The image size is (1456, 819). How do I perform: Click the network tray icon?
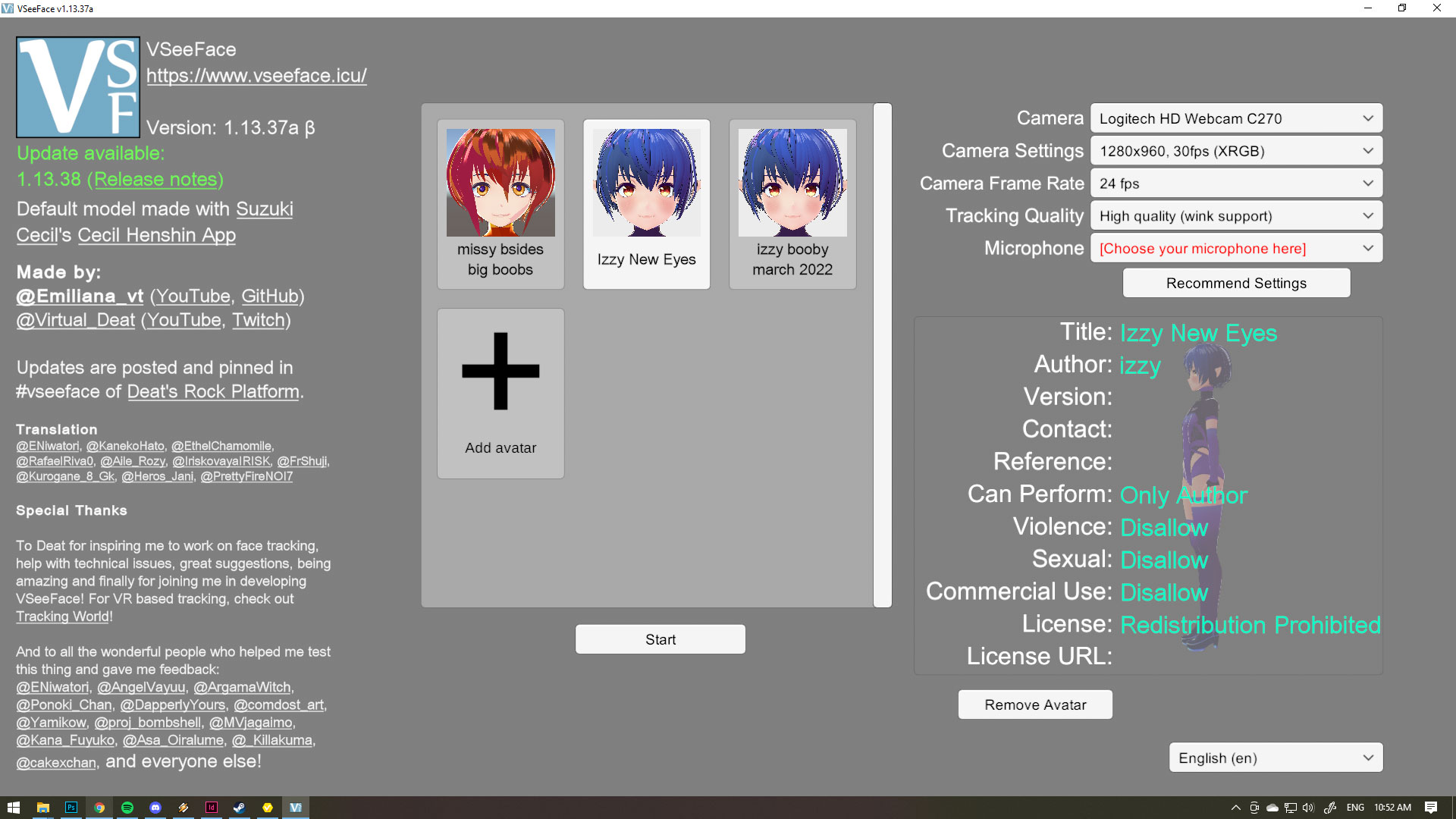1291,808
